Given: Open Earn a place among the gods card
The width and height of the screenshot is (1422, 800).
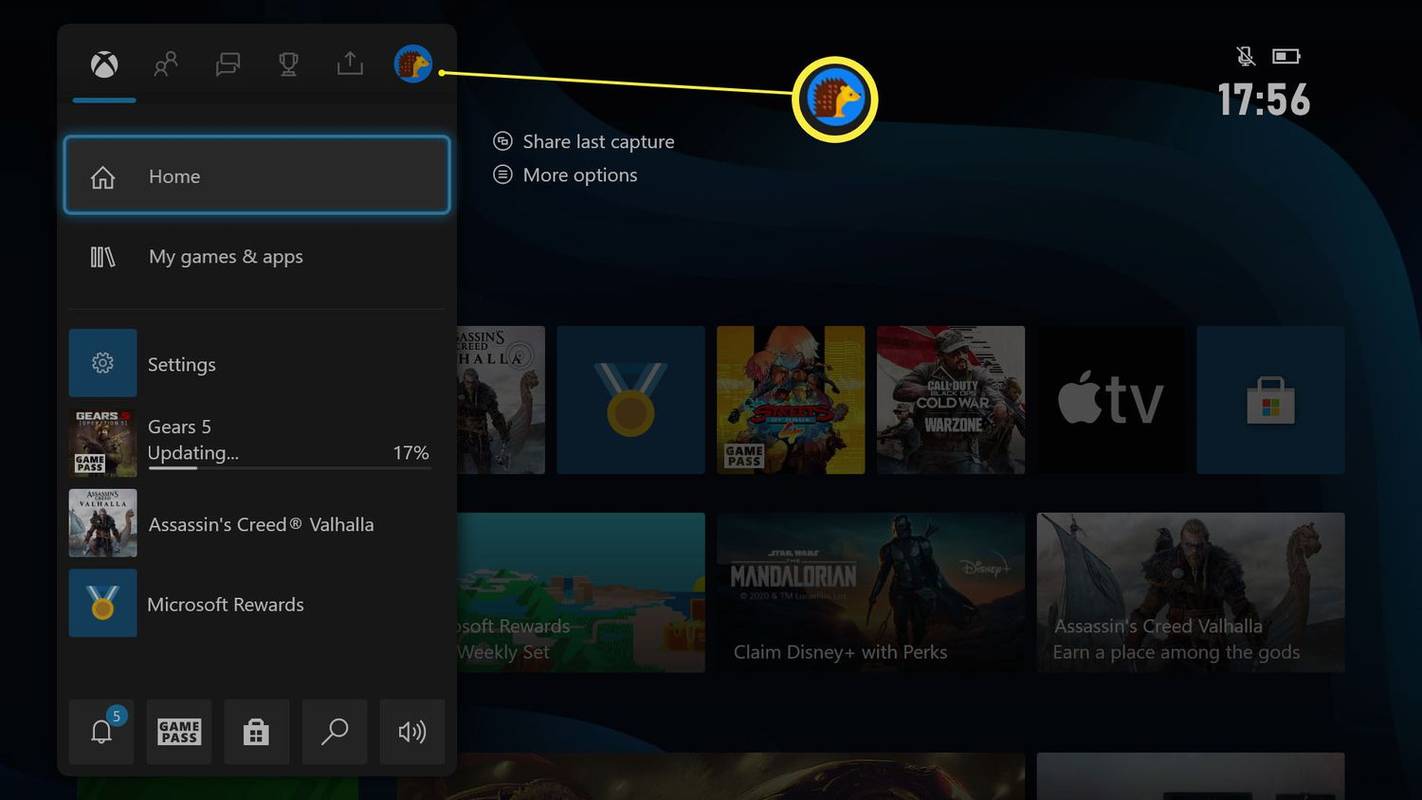Looking at the screenshot, I should 1191,592.
